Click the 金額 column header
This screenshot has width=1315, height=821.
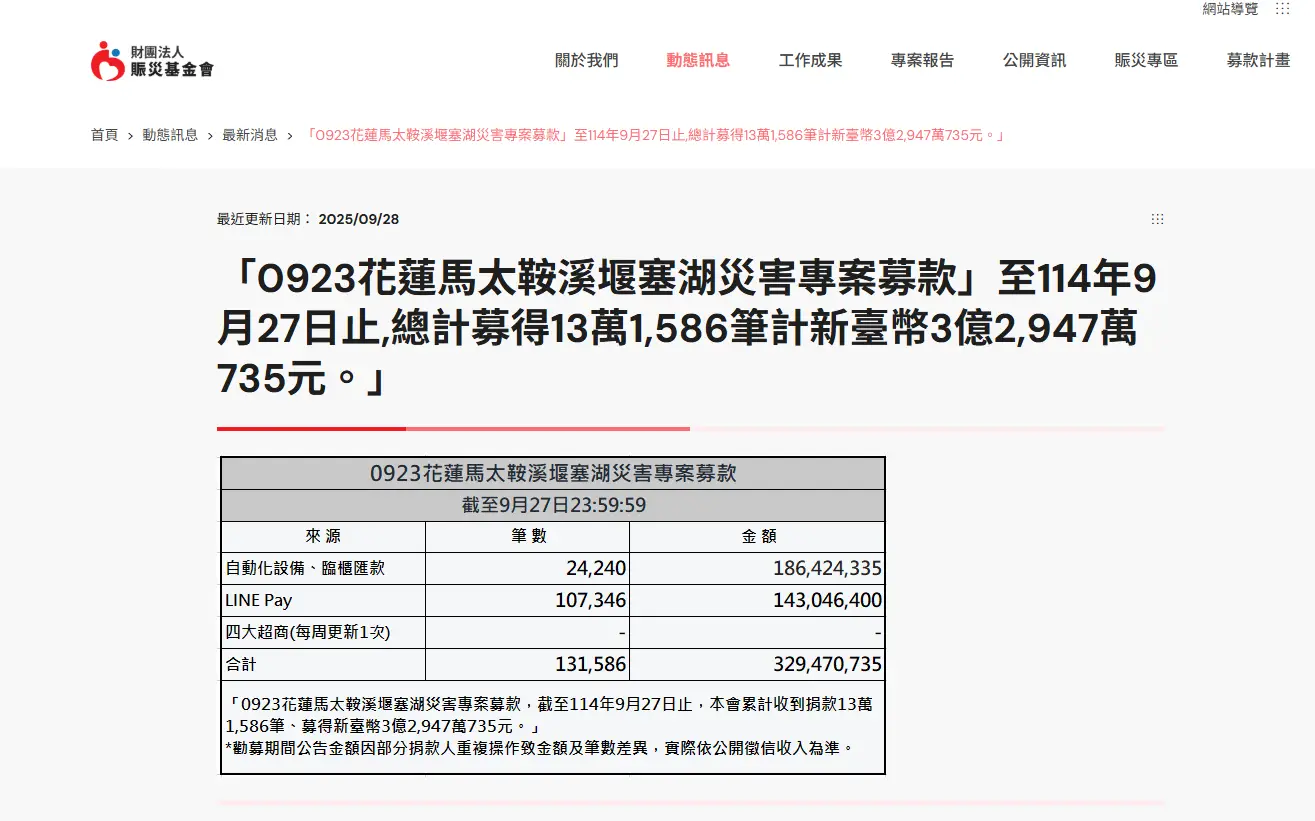(758, 537)
